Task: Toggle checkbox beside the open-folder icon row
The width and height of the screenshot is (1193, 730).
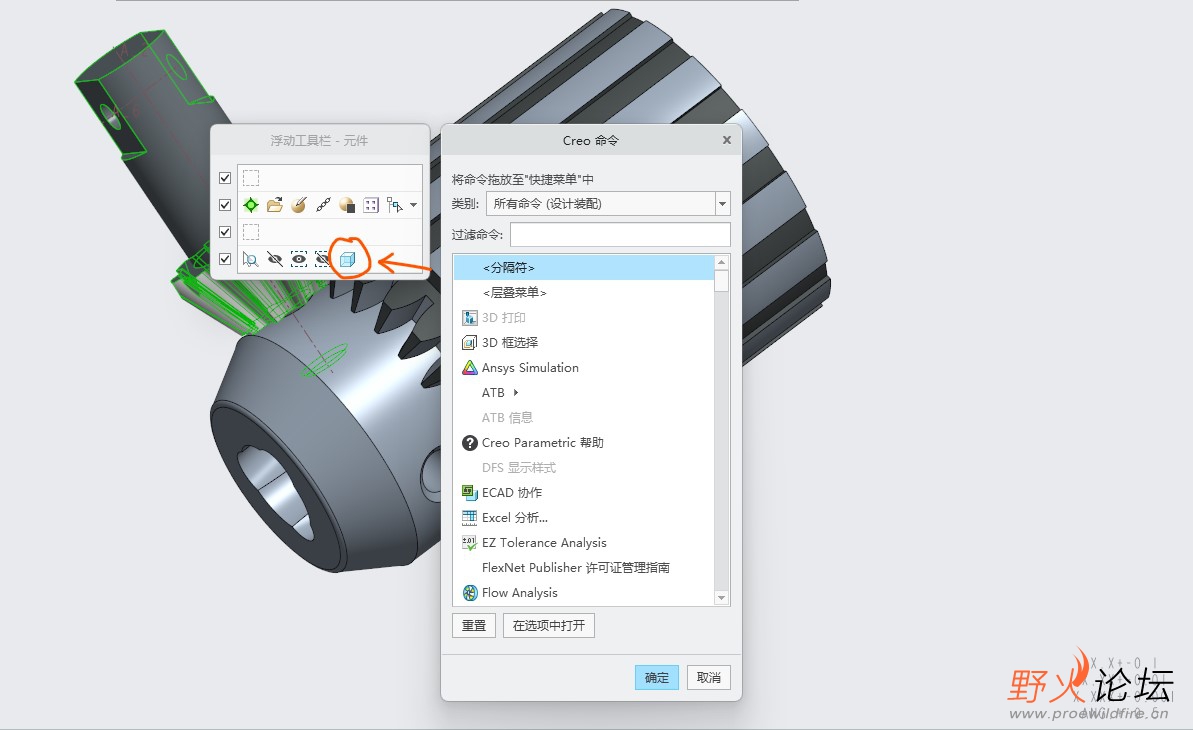Action: tap(224, 205)
